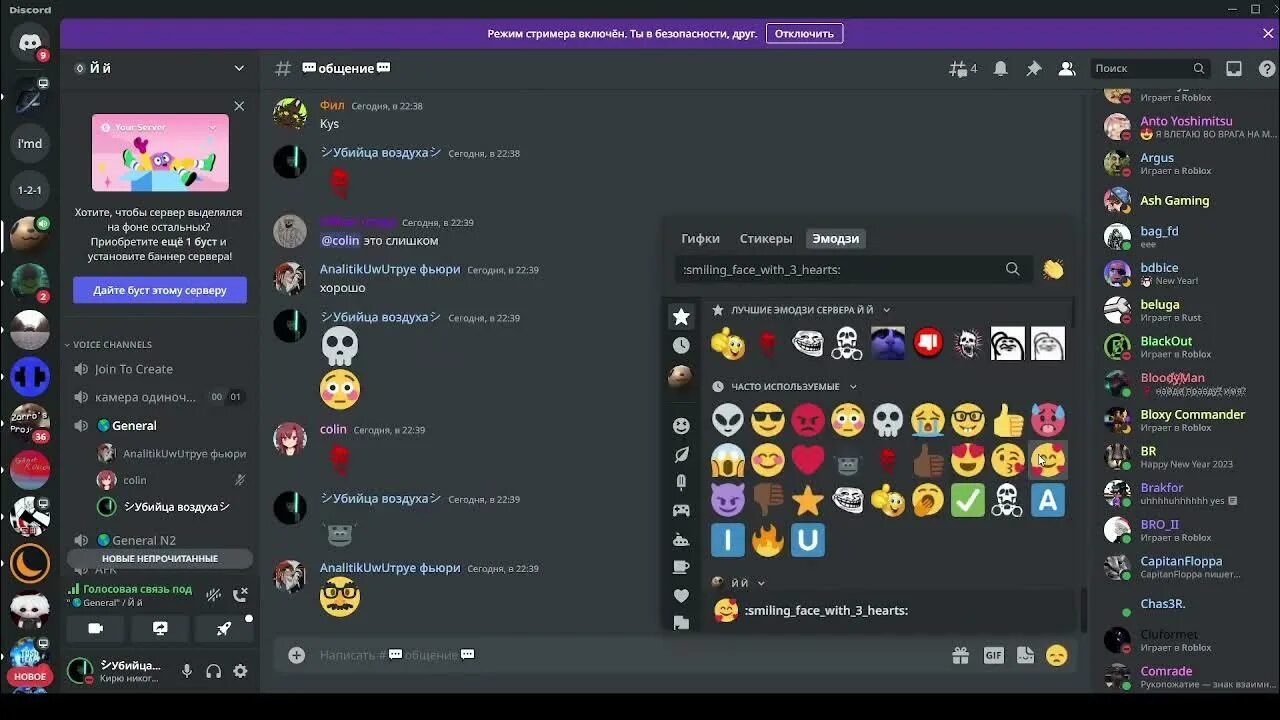Image resolution: width=1280 pixels, height=720 pixels.
Task: Jump to favorites star emoji category
Action: pos(681,316)
